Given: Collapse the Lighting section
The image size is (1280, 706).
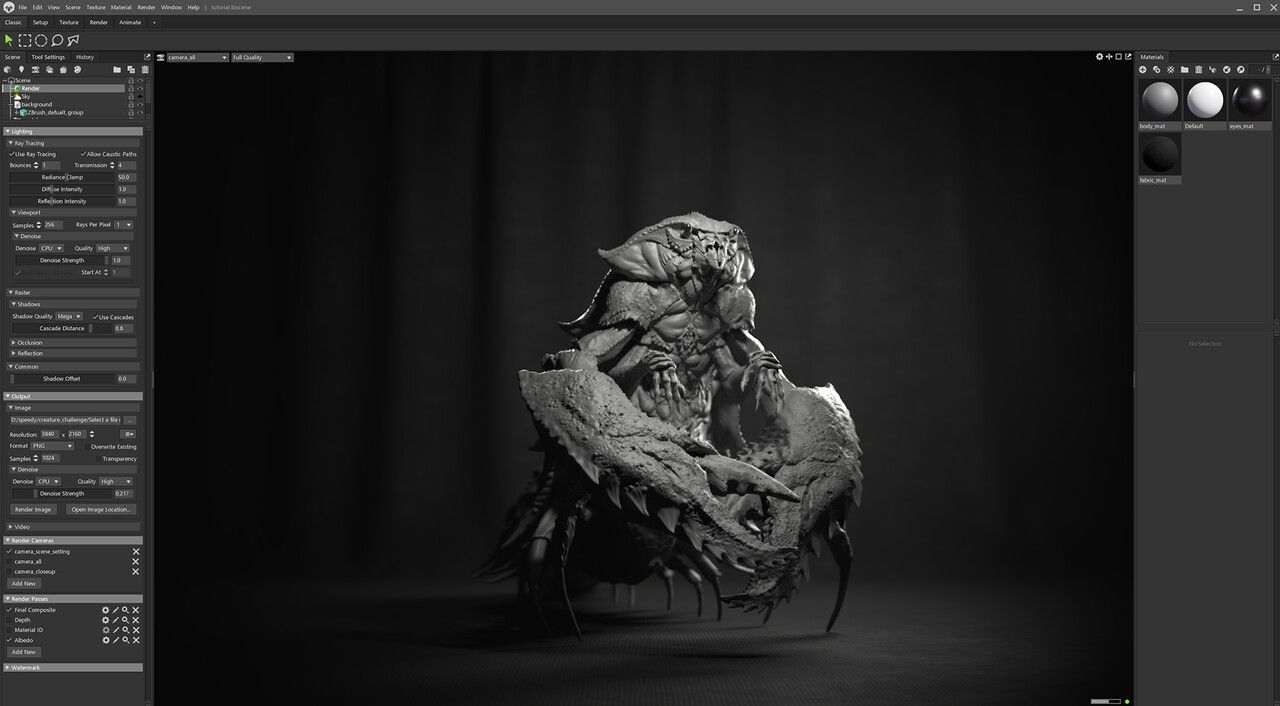Looking at the screenshot, I should (73, 131).
